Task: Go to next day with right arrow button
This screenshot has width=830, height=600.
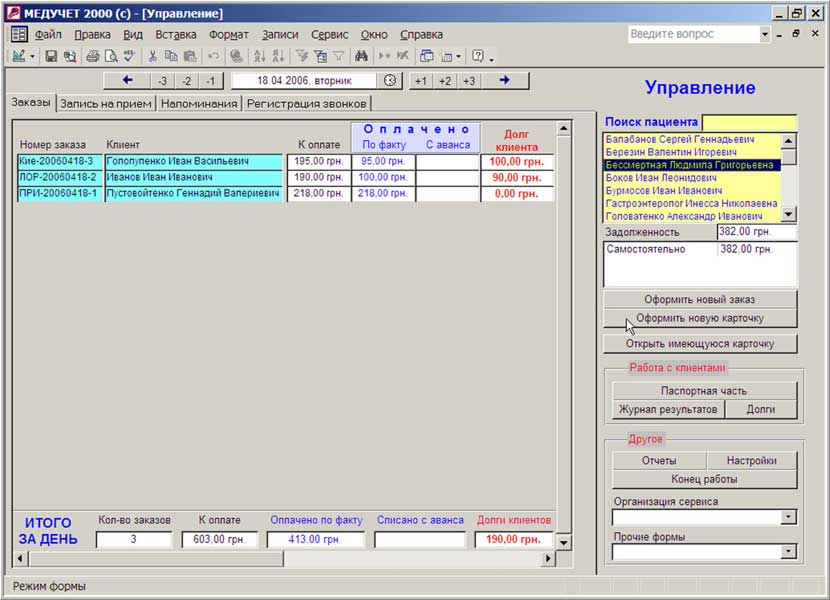Action: click(x=504, y=80)
